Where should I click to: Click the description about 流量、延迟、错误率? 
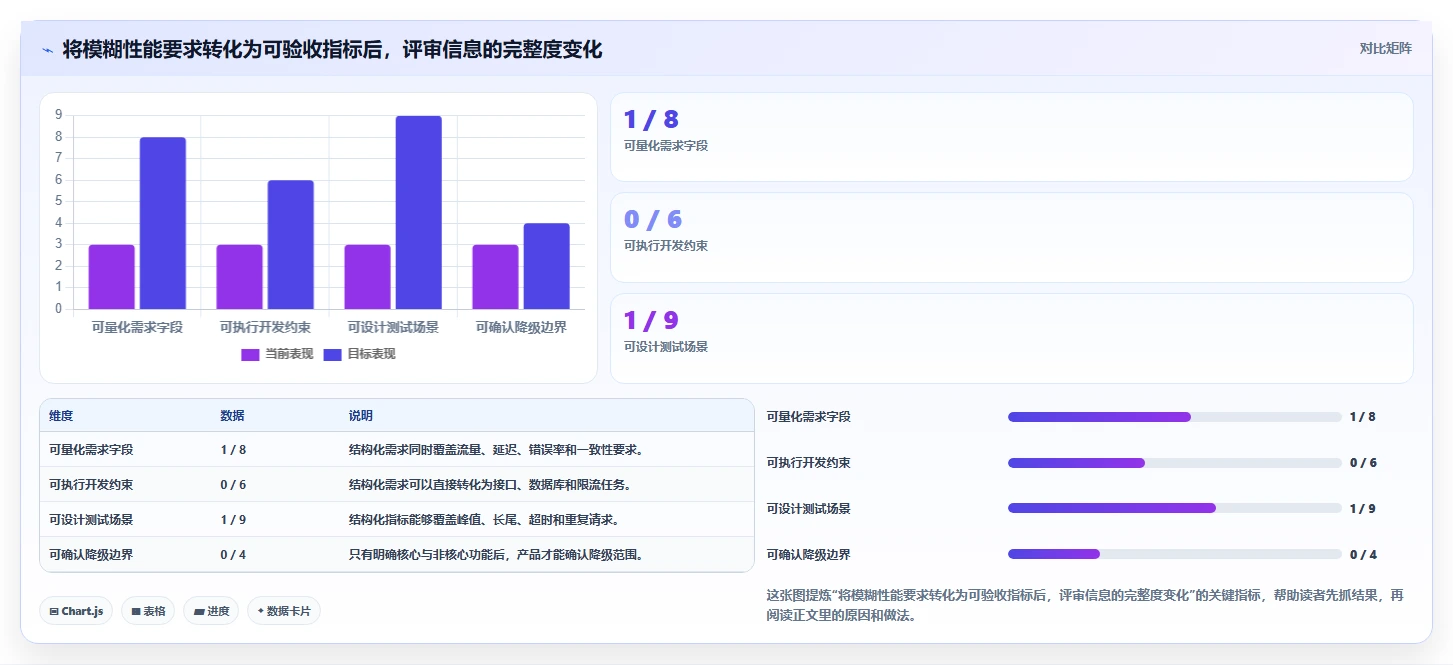tap(495, 450)
